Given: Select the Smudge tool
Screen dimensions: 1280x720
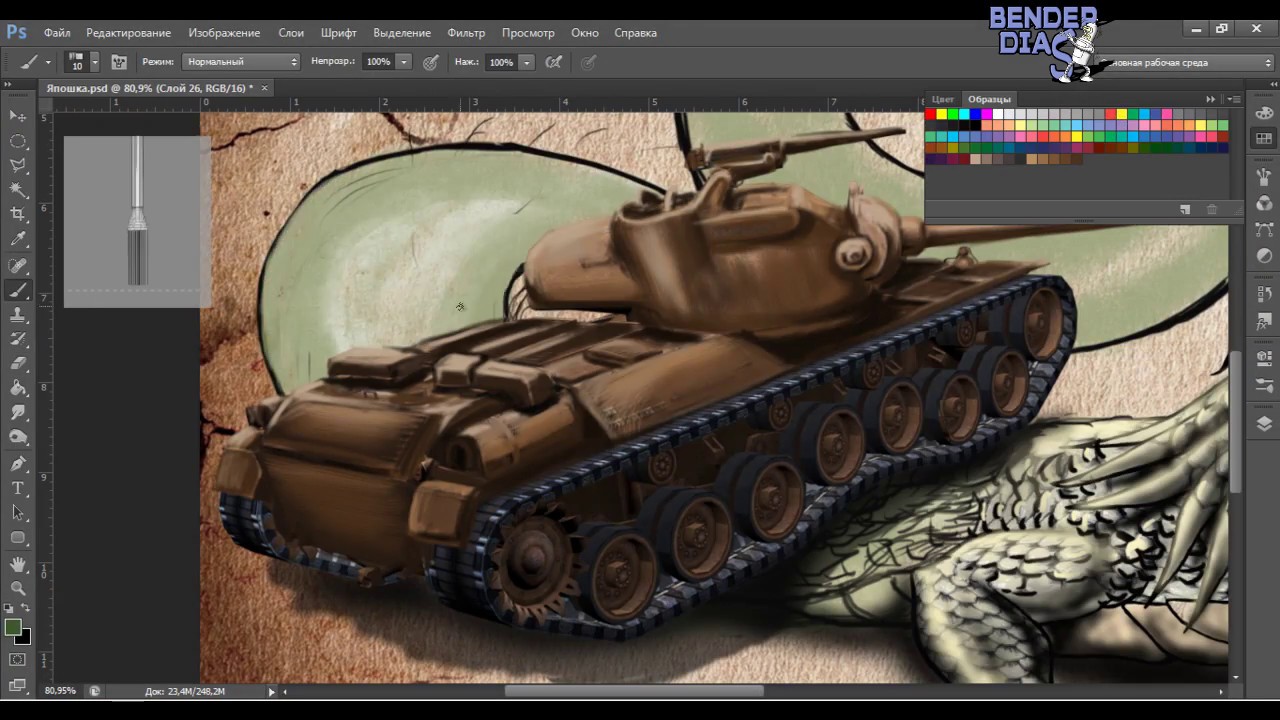Looking at the screenshot, I should pyautogui.click(x=18, y=413).
